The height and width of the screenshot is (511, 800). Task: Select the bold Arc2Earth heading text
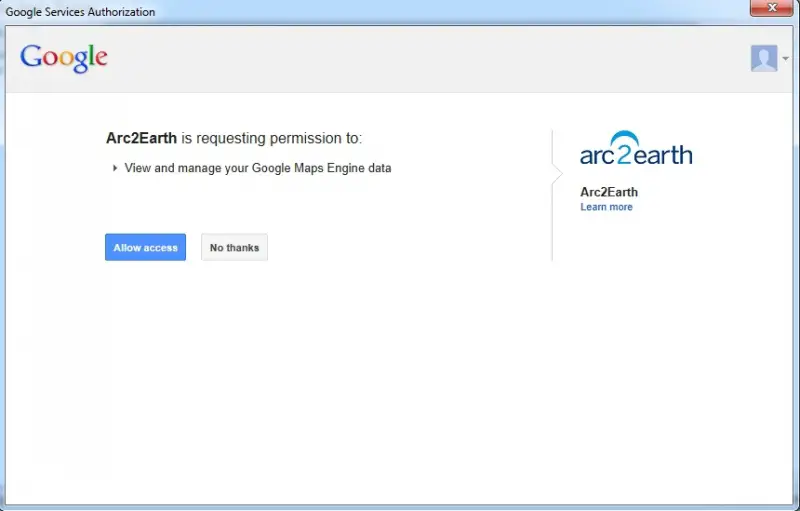141,138
